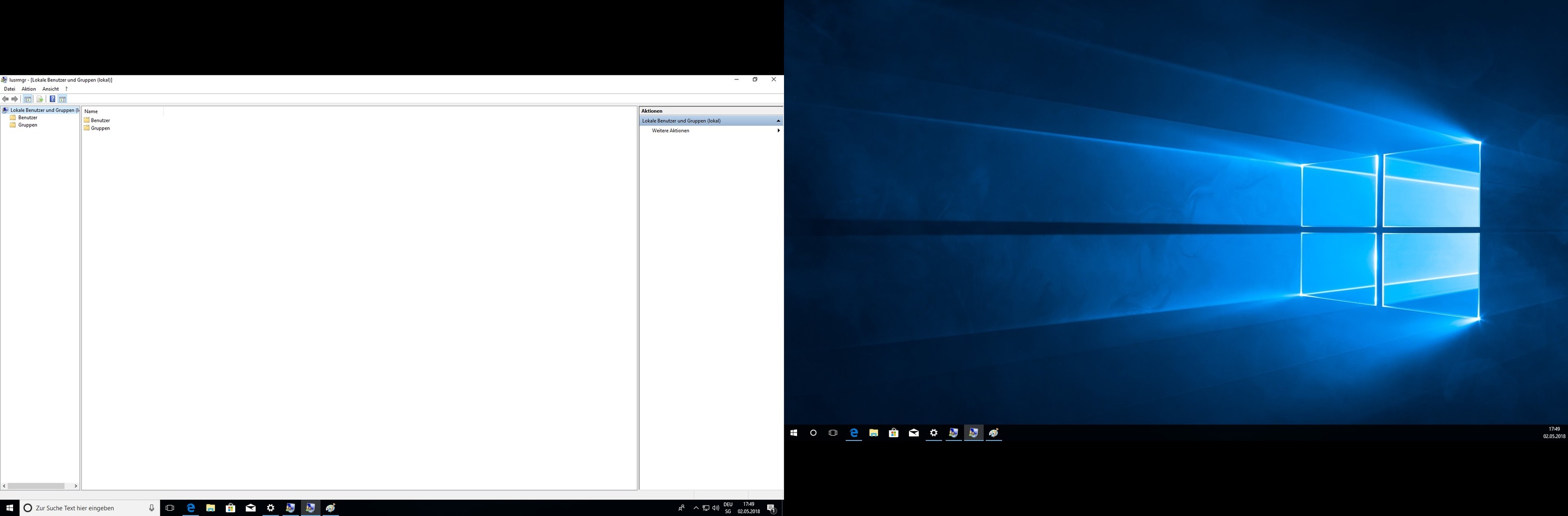1568x516 pixels.
Task: Click the microphone icon in the search box
Action: point(152,508)
